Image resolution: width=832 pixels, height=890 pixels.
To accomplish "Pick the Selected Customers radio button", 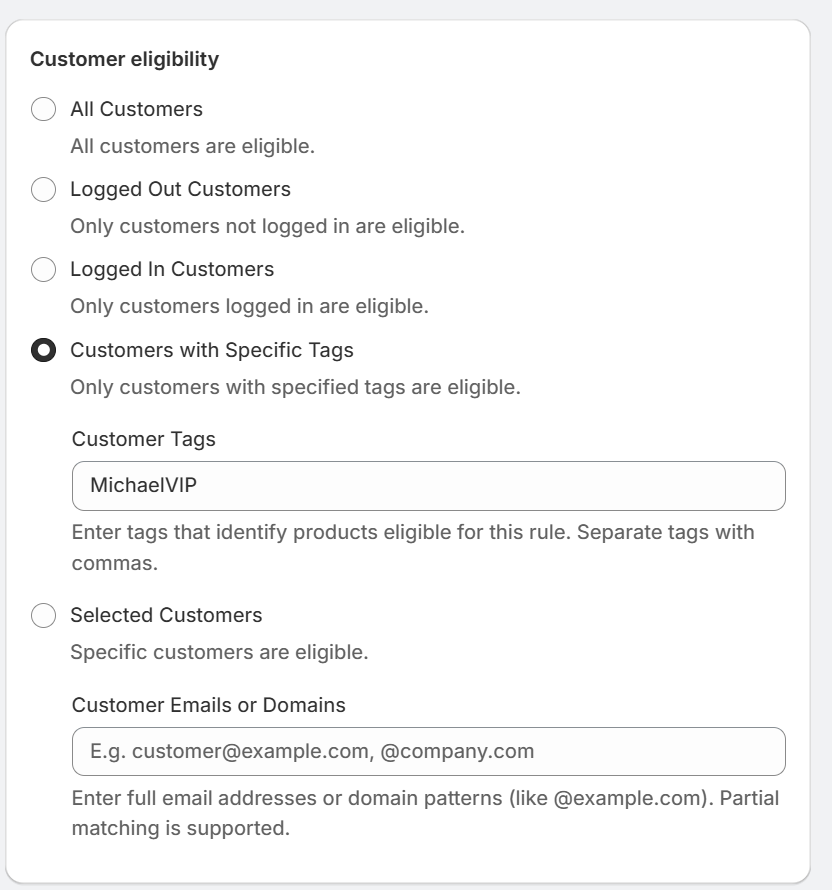I will tap(43, 615).
